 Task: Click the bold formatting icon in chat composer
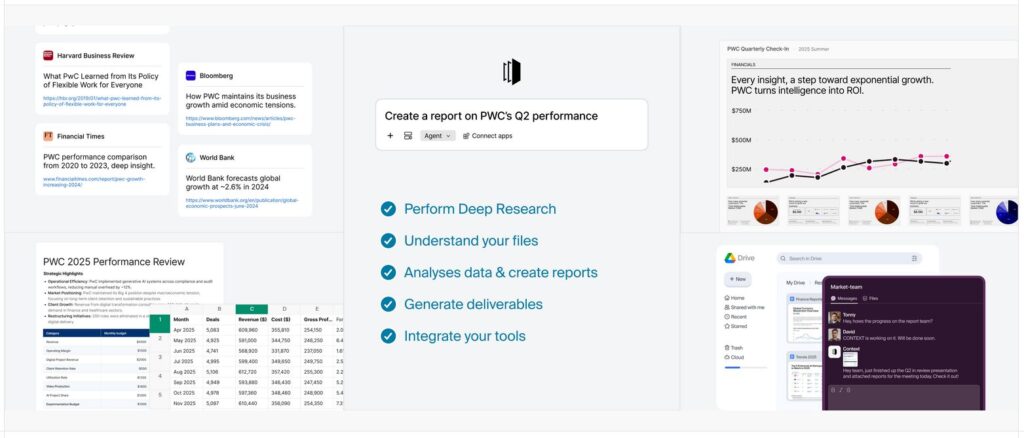[833, 390]
